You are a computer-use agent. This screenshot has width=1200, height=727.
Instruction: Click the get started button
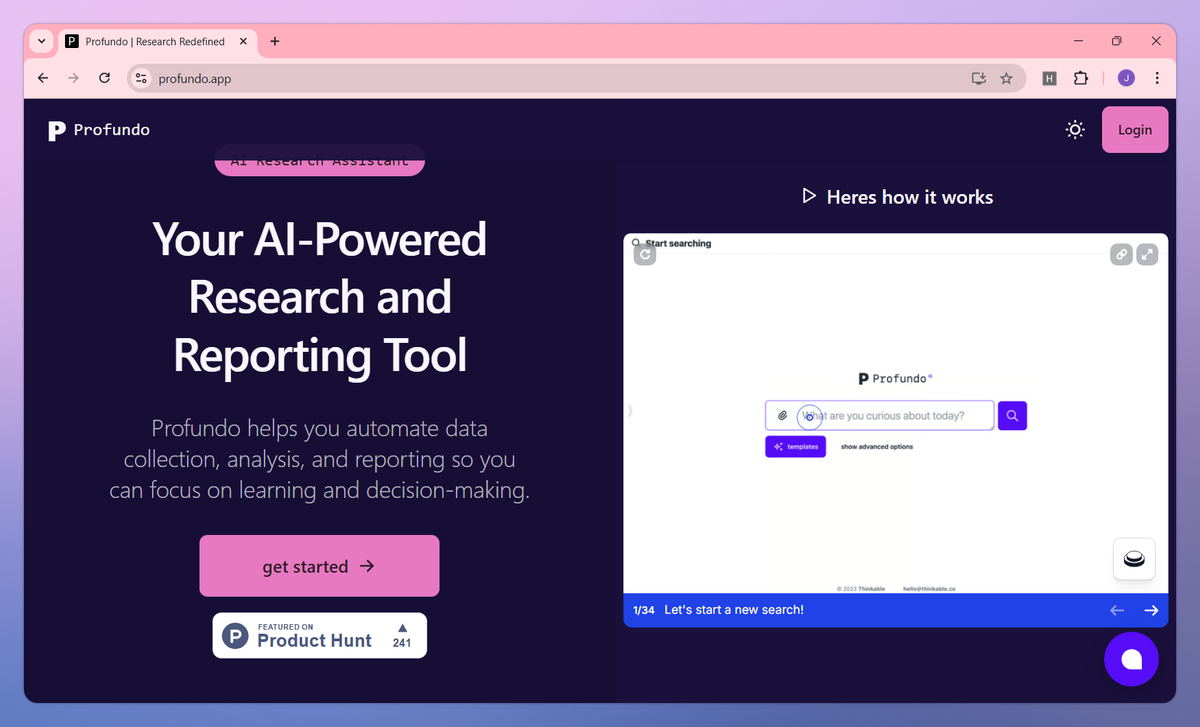319,566
